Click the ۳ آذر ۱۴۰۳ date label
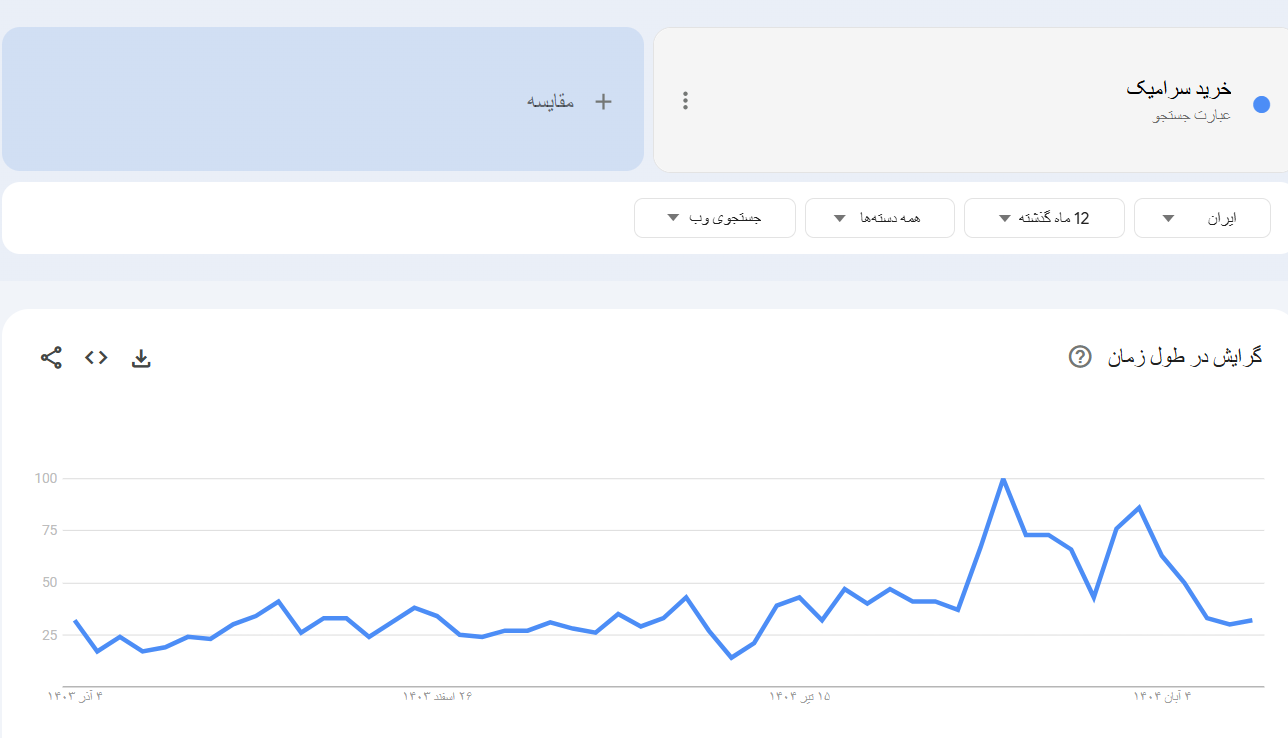The width and height of the screenshot is (1288, 738). [x=76, y=695]
